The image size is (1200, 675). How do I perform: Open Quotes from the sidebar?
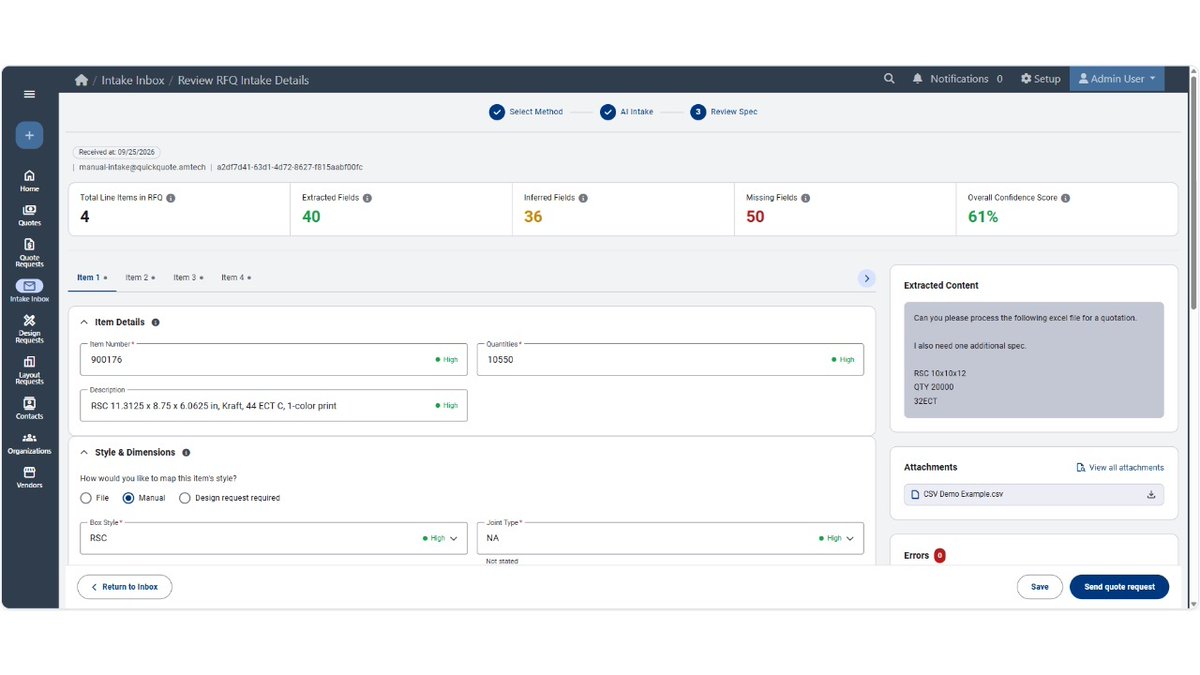[29, 215]
